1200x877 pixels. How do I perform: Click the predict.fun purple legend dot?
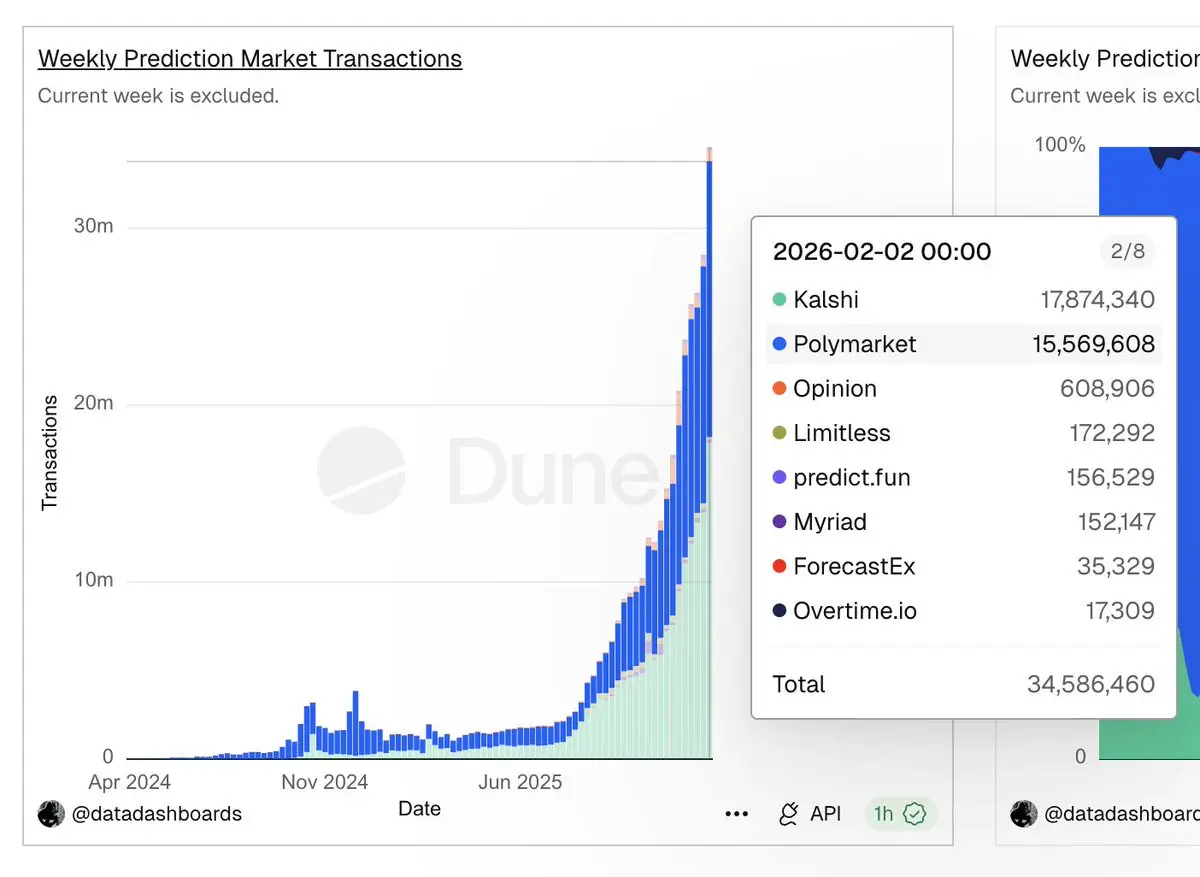(780, 477)
